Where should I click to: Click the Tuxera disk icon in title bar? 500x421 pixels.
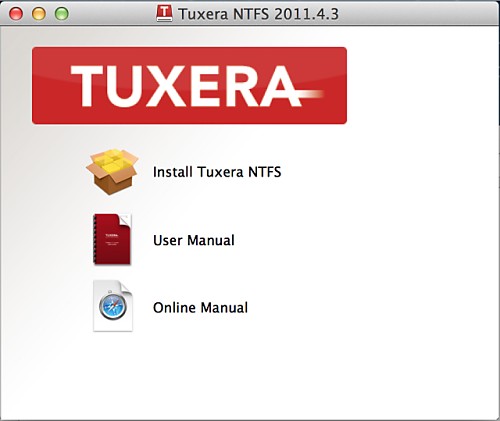pos(164,13)
